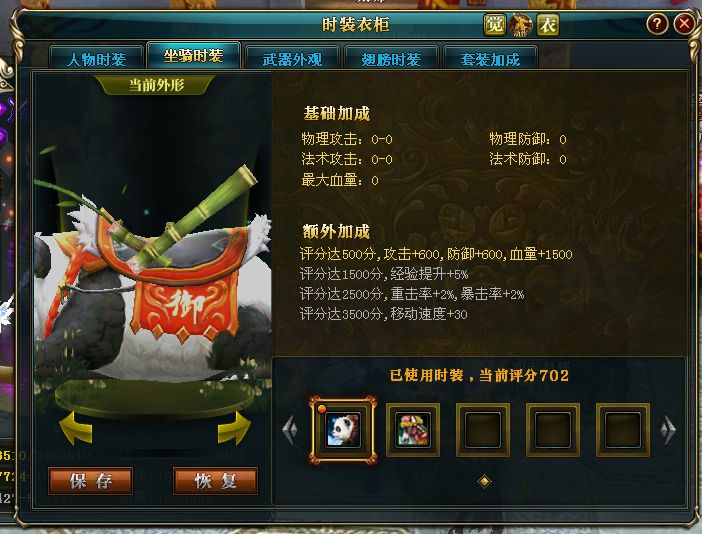The image size is (702, 534).
Task: Rotate mount preview with left yellow arrow
Action: pos(76,428)
